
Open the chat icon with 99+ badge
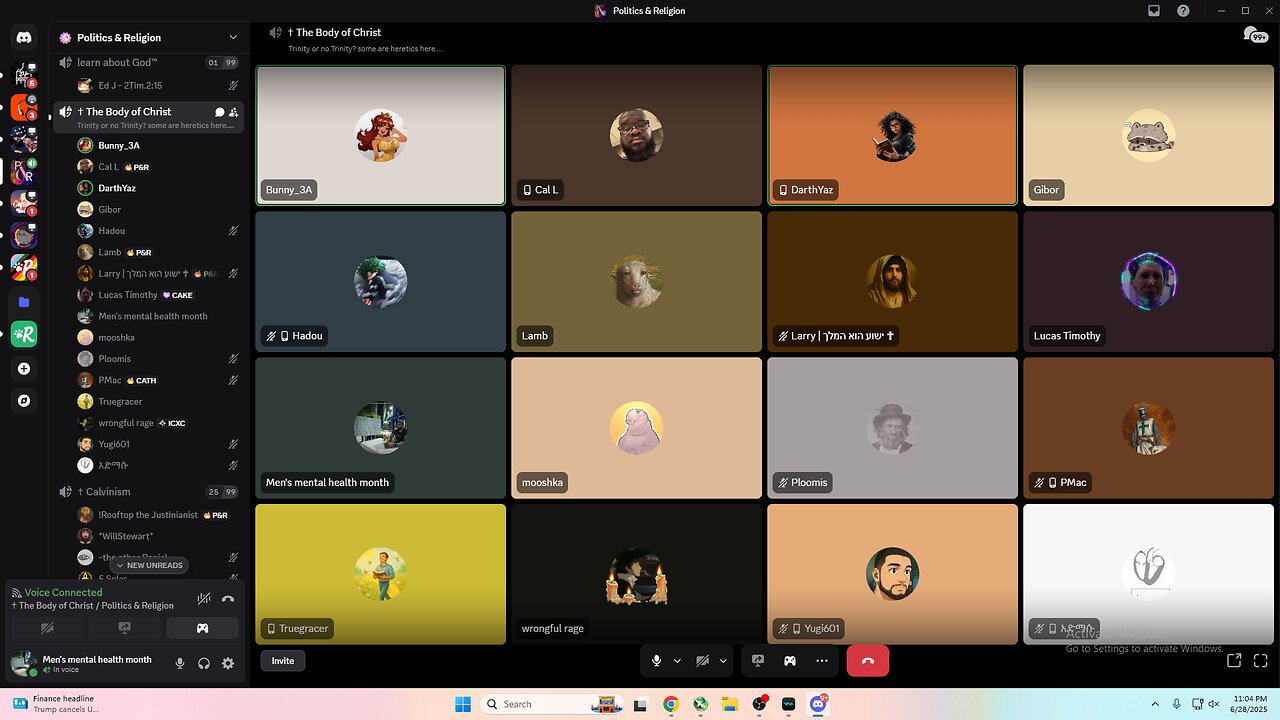coord(1255,35)
